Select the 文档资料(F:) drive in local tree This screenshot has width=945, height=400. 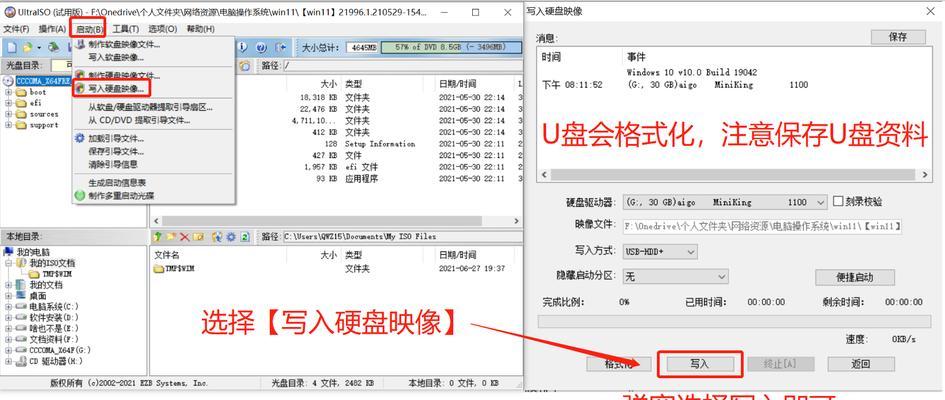(54, 339)
